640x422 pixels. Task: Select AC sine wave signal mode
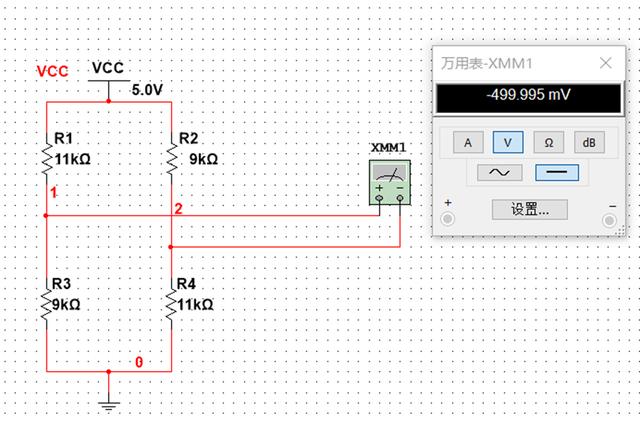click(x=500, y=172)
